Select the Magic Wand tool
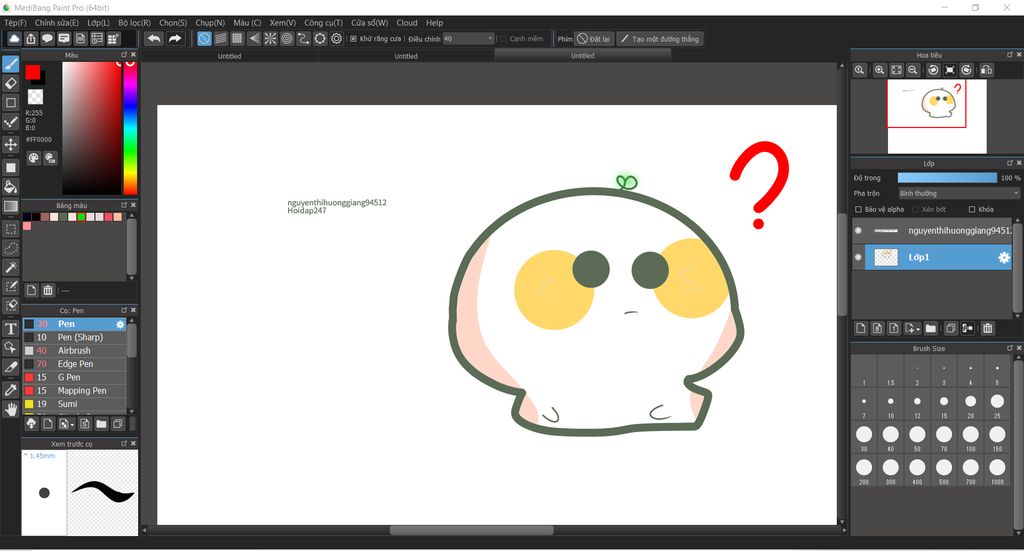The height and width of the screenshot is (551, 1024). coord(10,267)
